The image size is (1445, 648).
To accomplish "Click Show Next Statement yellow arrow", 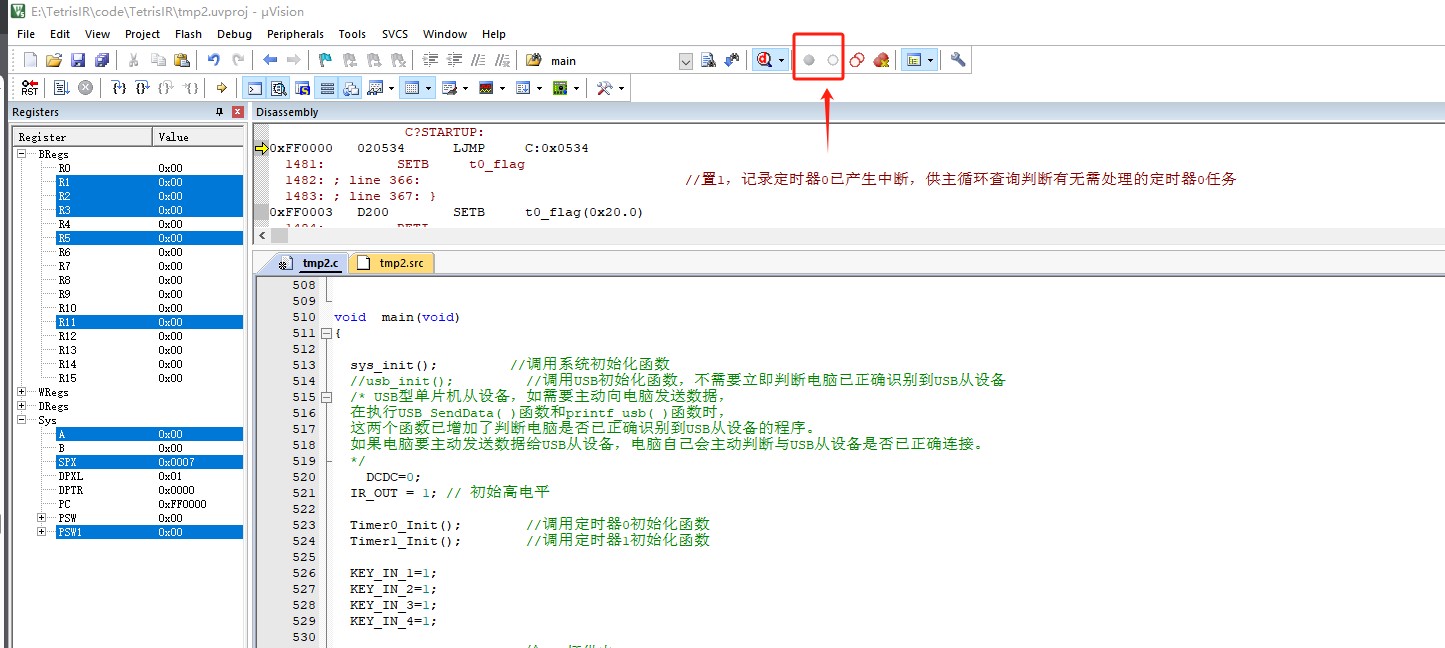I will pos(221,88).
